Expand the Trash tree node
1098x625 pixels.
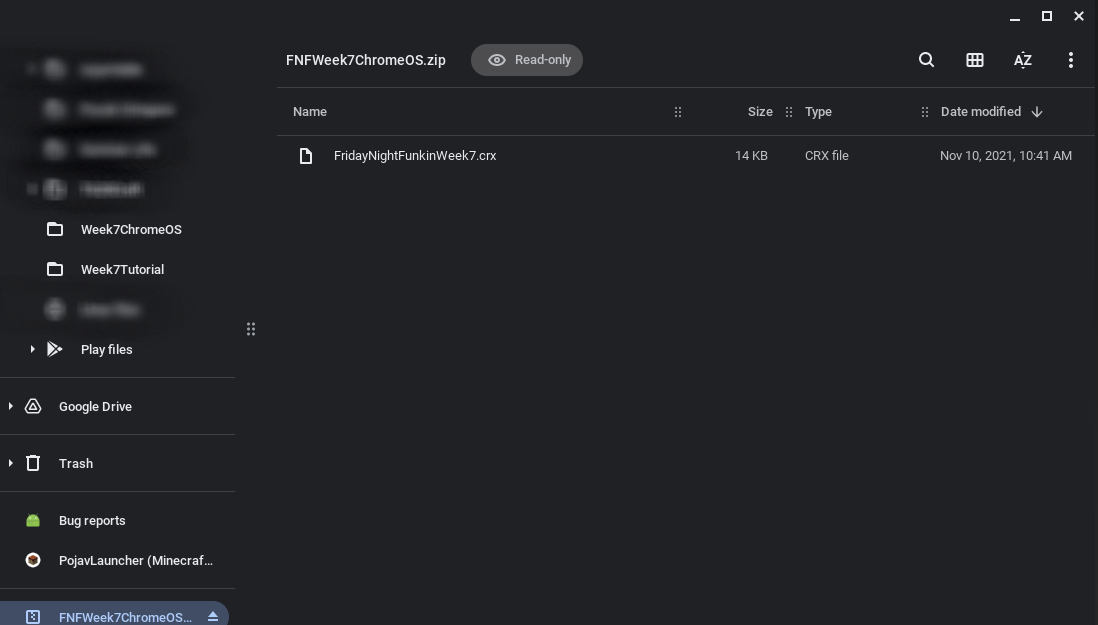point(11,463)
